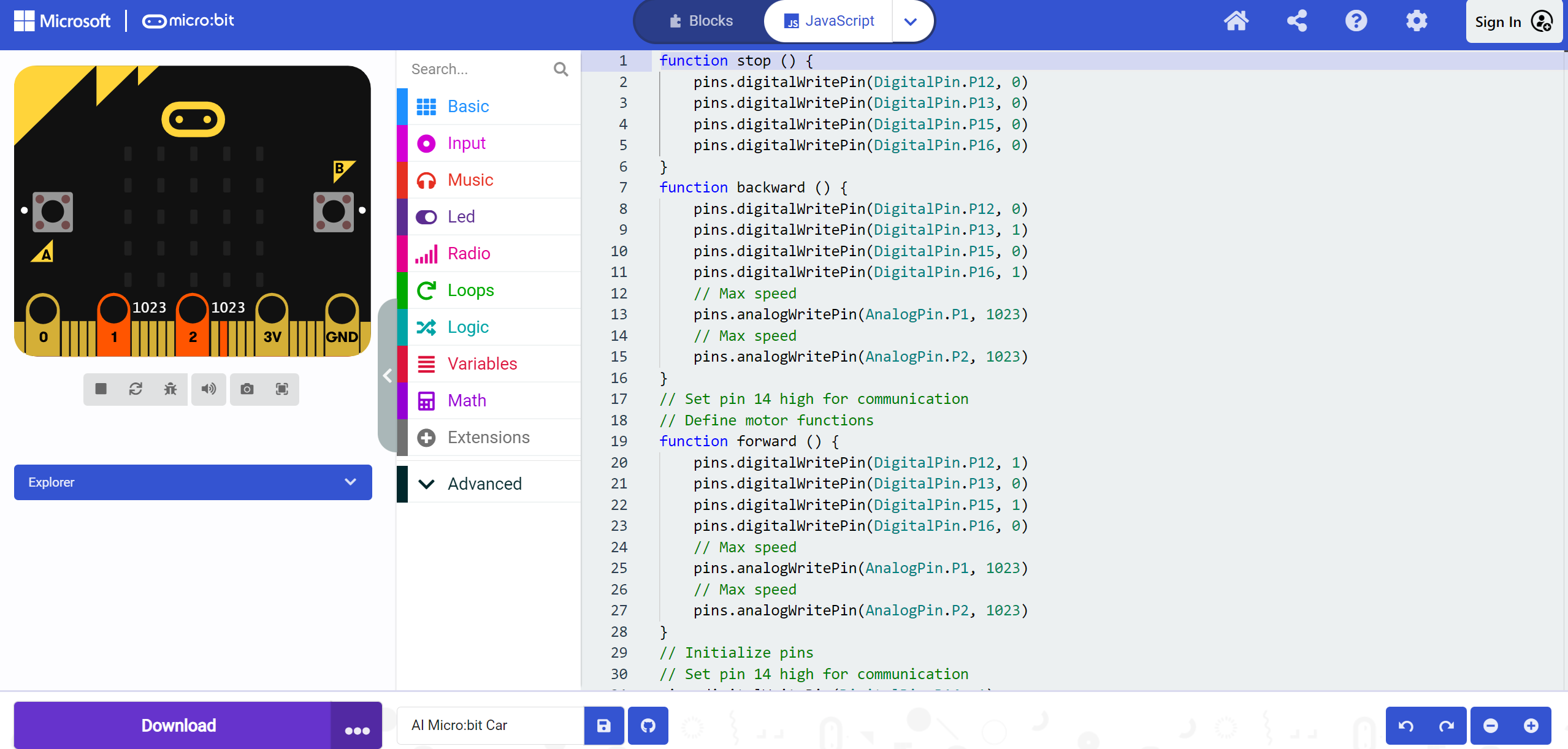The height and width of the screenshot is (749, 1568).
Task: Open the Help question mark menu
Action: tap(1356, 21)
